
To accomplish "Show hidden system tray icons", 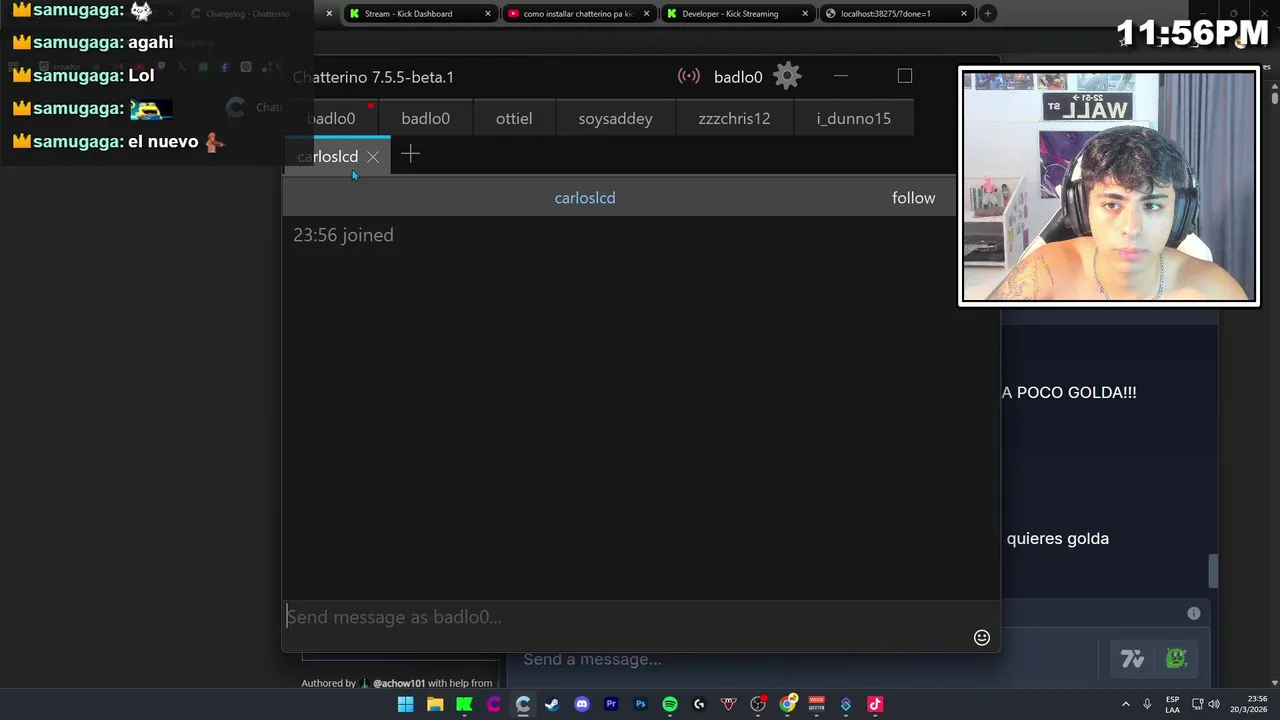I will pos(1125,704).
